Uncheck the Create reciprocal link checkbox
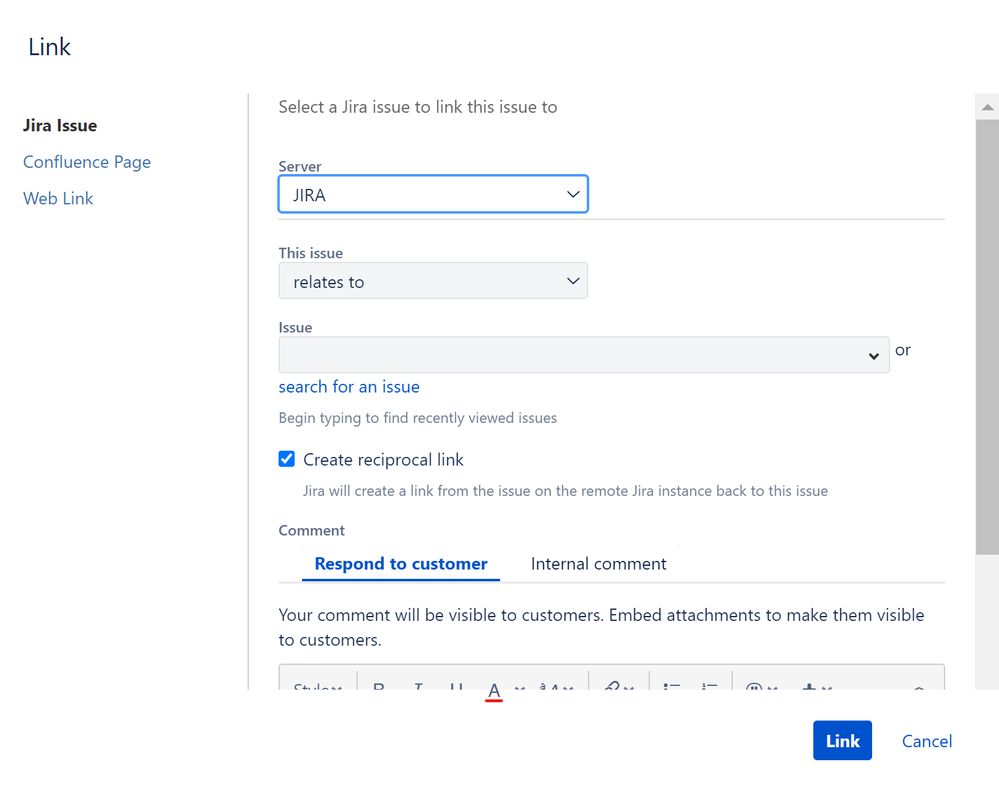999x790 pixels. [287, 459]
